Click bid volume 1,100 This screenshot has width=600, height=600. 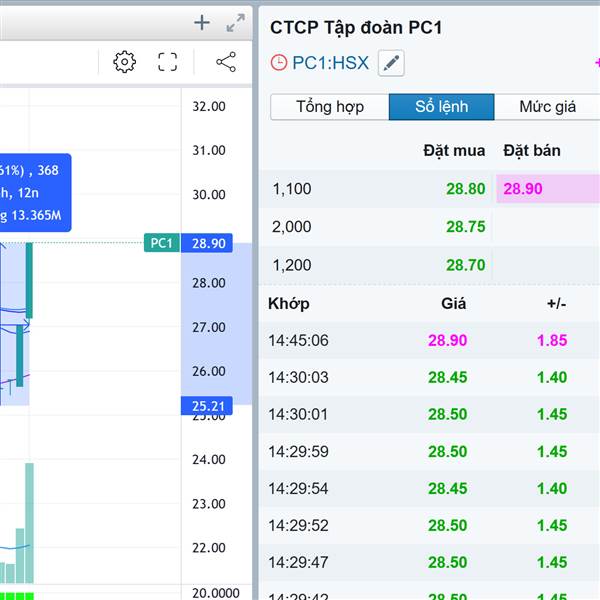pyautogui.click(x=292, y=189)
